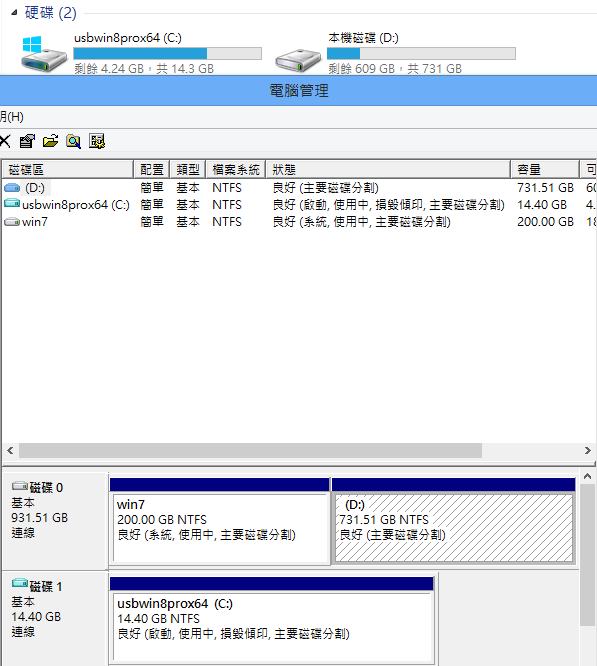Image resolution: width=597 pixels, height=666 pixels.
Task: Select the (D:) 731.51 GB partition block
Action: [x=453, y=522]
